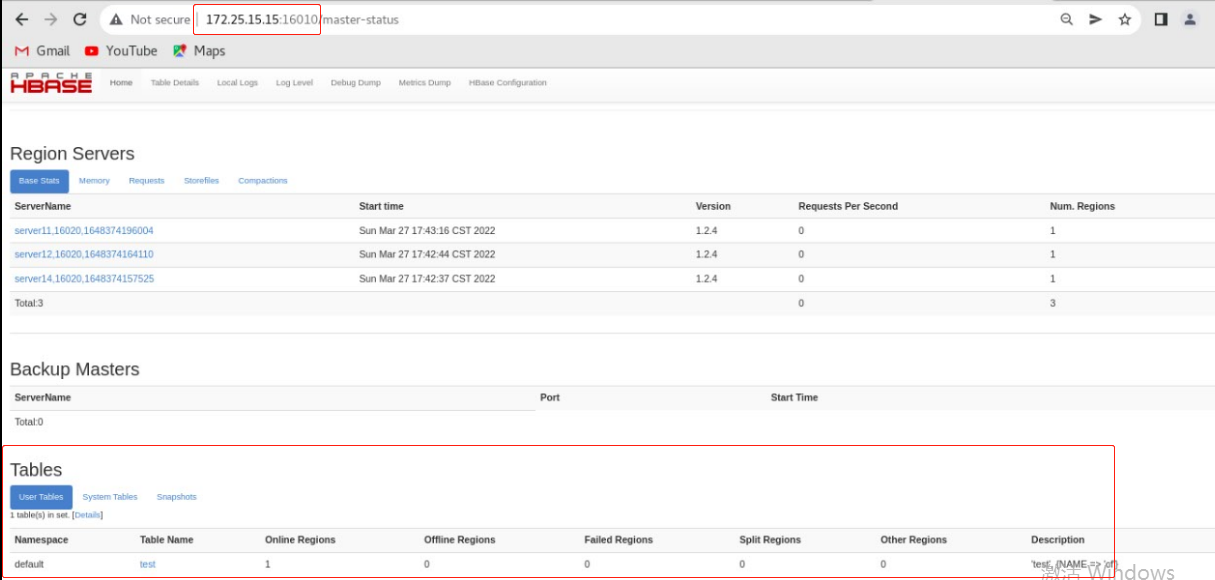Screen dimensions: 1215x580
Task: Click the Description column header
Action: tap(1058, 540)
